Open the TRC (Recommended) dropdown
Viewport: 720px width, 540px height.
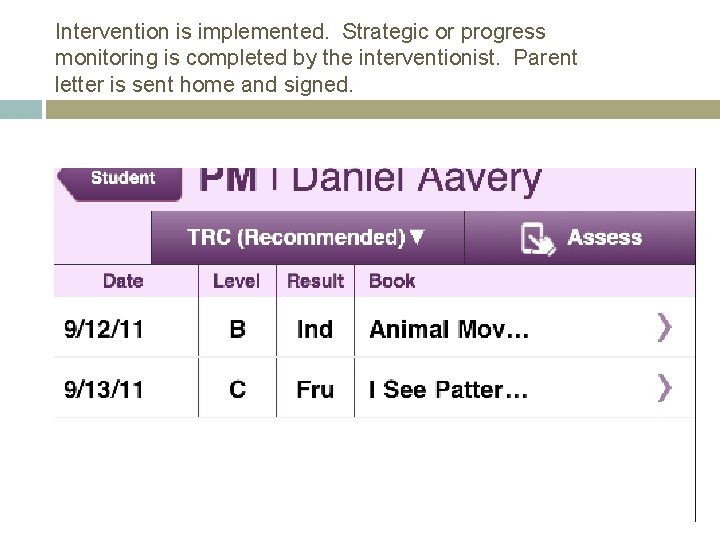coord(306,238)
